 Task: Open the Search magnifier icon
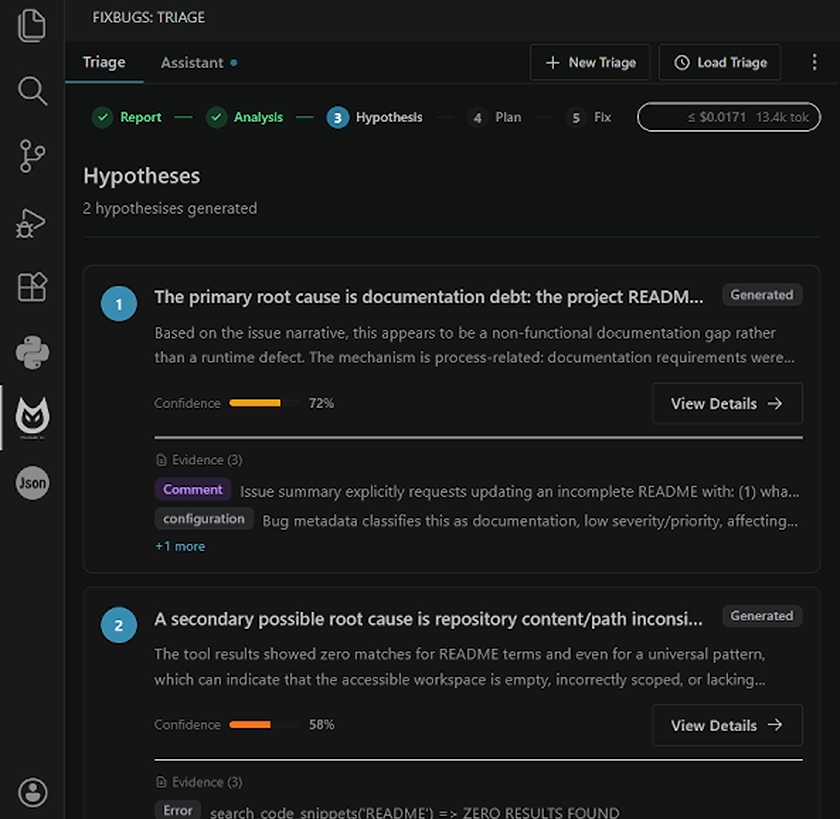32,91
